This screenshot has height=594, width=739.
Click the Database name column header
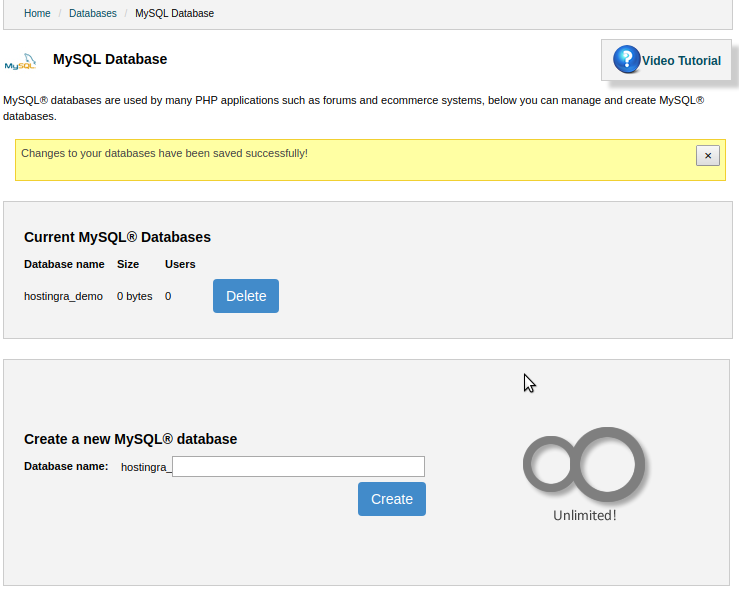64,264
